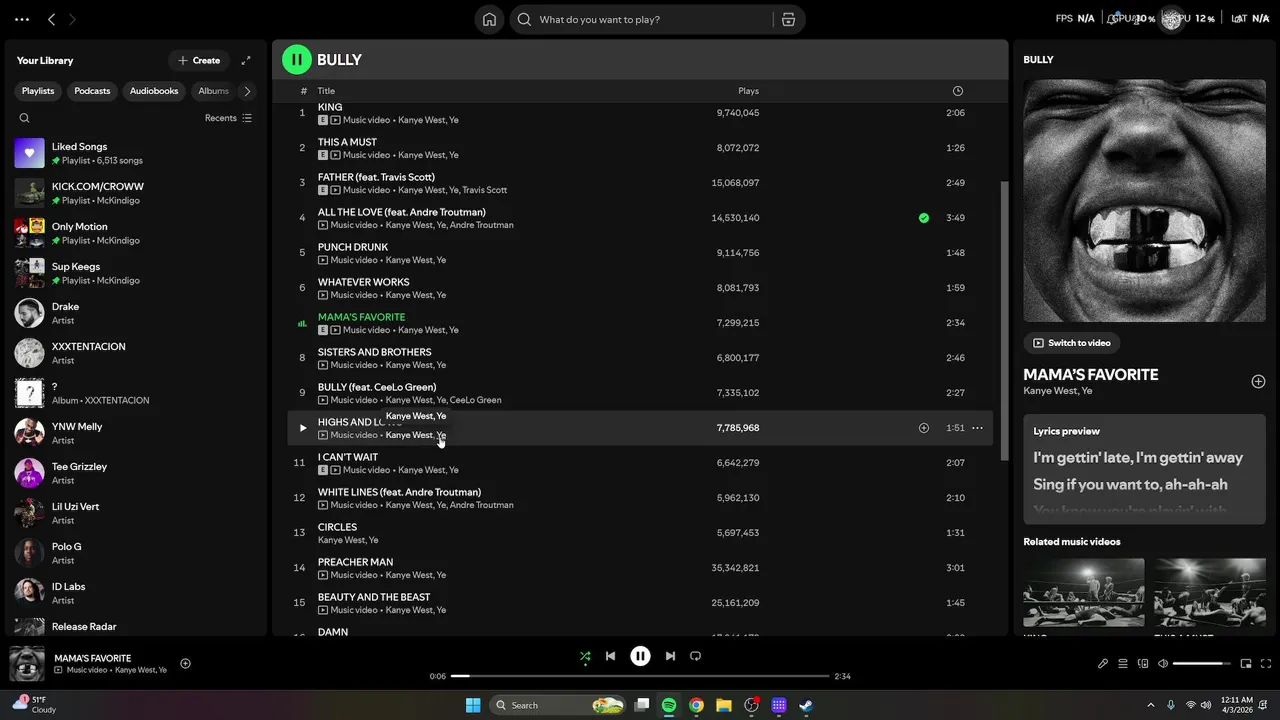1280x720 pixels.
Task: Open Lil Uzi Vert artist in library
Action: (x=135, y=513)
